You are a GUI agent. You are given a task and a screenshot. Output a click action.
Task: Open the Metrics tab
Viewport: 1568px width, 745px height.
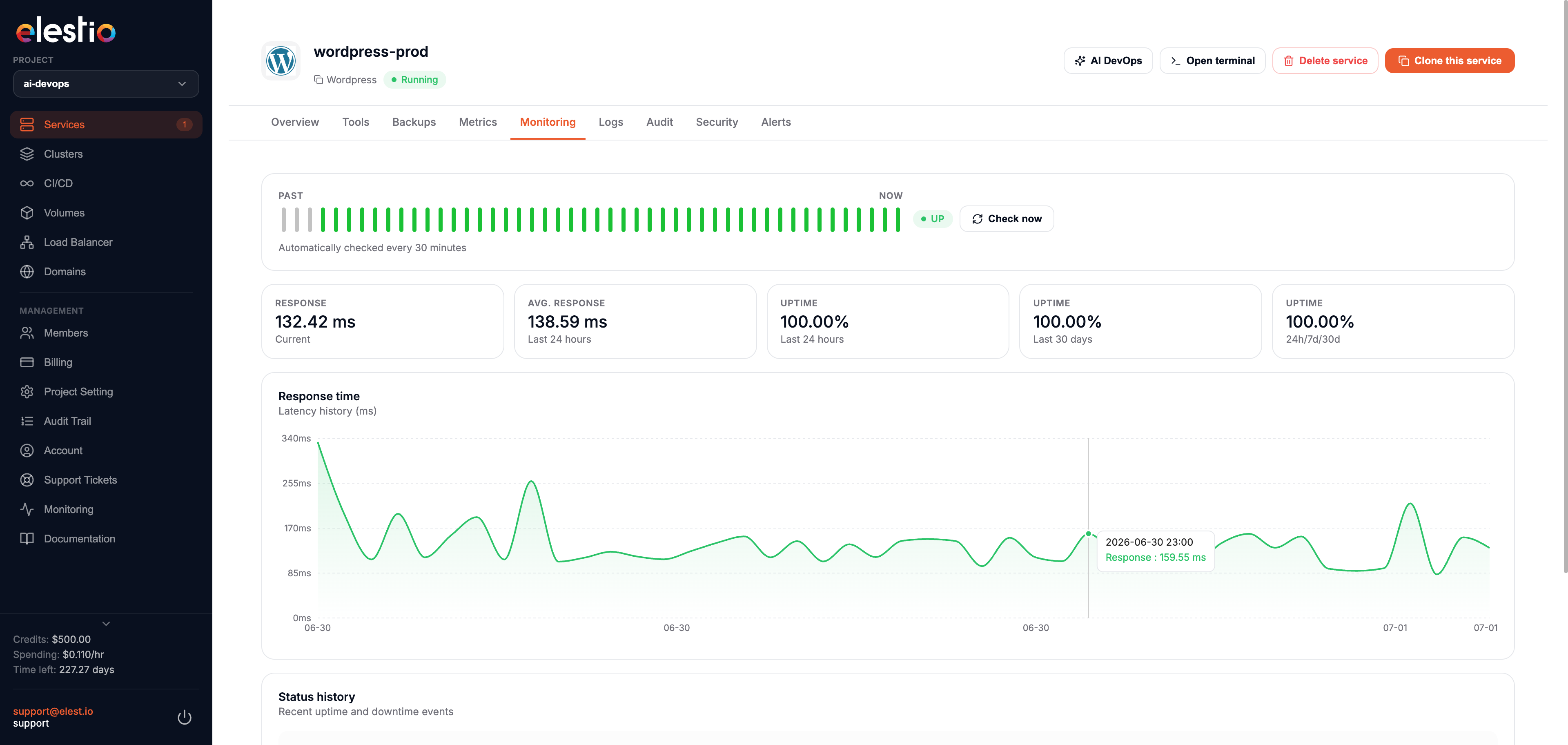coord(478,123)
